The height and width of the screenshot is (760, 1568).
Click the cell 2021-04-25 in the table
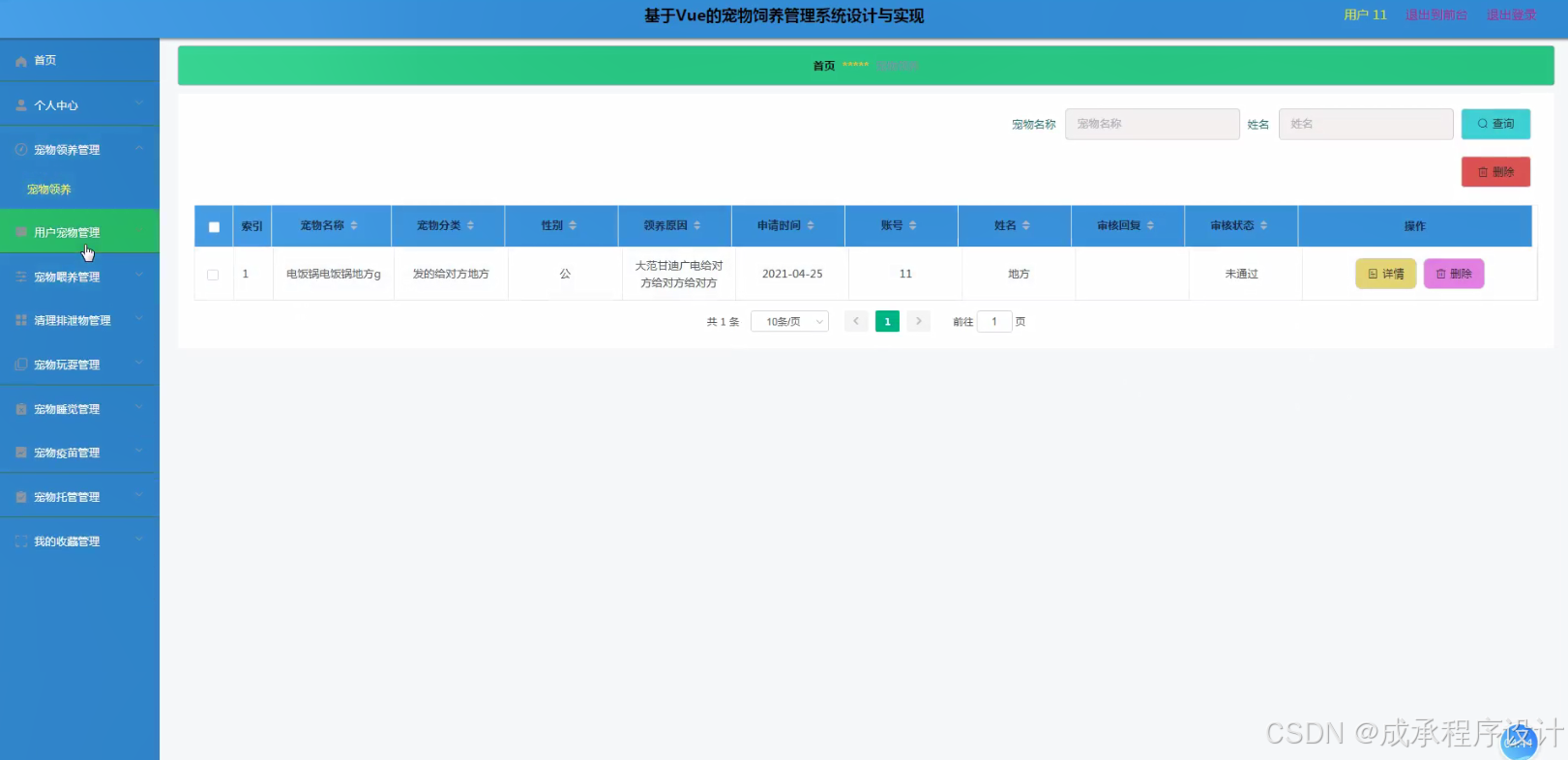tap(792, 274)
